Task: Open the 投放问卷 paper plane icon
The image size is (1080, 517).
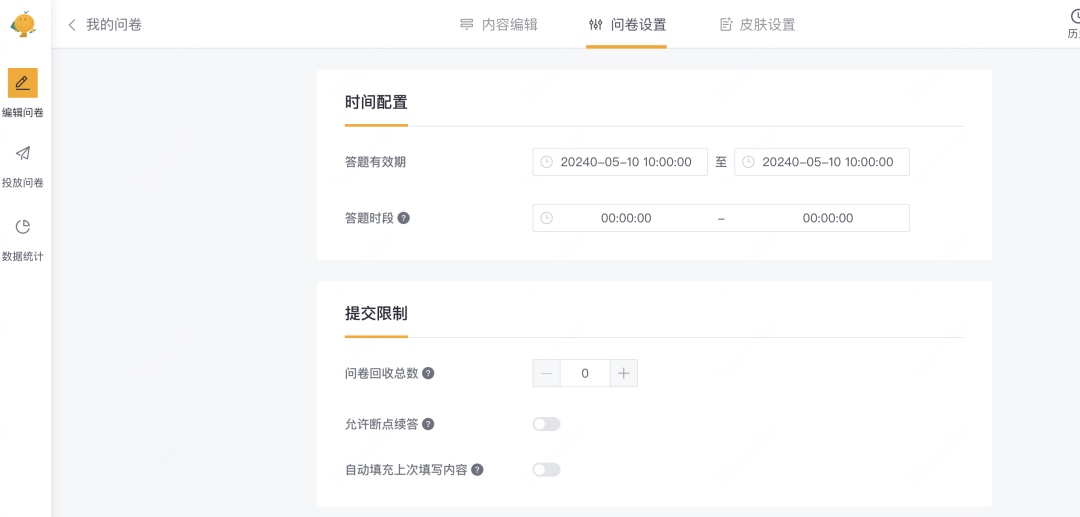Action: coord(23,153)
